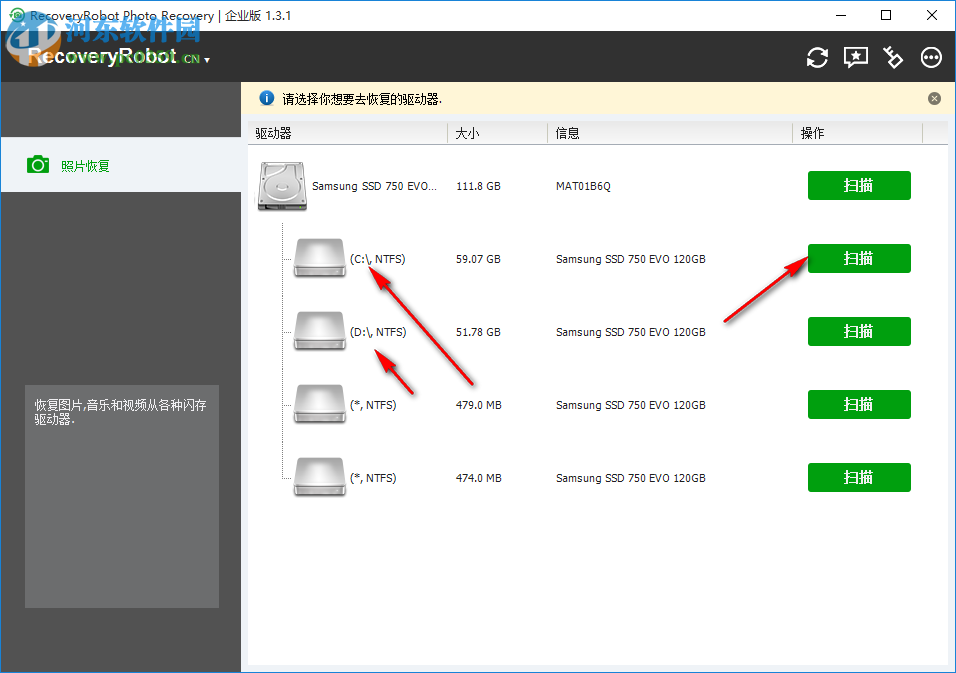Scan the whole Samsung SSD with 扫描
This screenshot has height=673, width=956.
point(858,185)
